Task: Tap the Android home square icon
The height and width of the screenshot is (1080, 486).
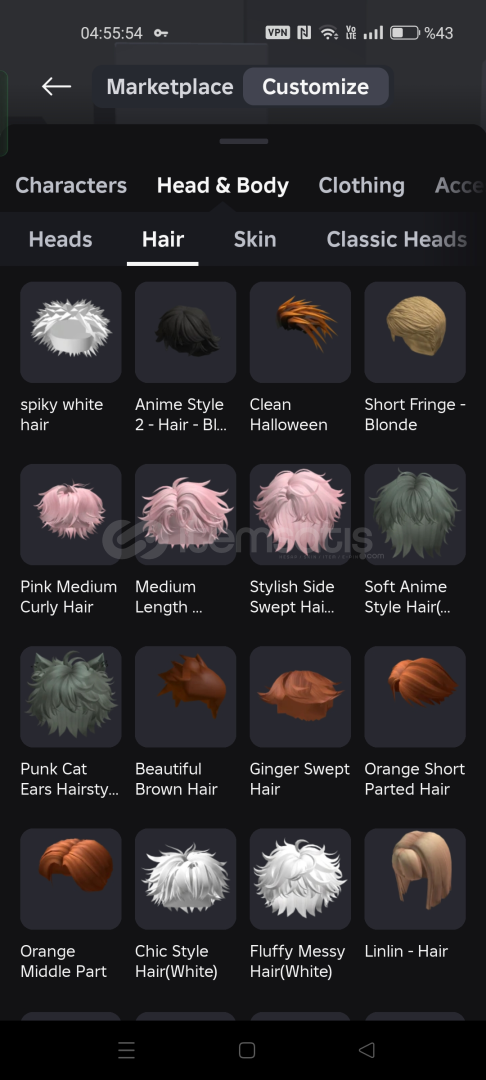Action: pos(246,1050)
